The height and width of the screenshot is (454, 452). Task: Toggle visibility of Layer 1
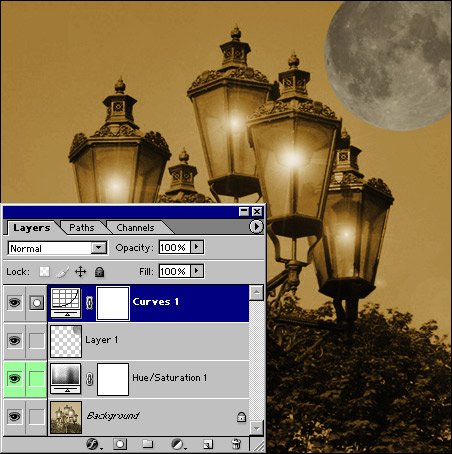point(14,341)
